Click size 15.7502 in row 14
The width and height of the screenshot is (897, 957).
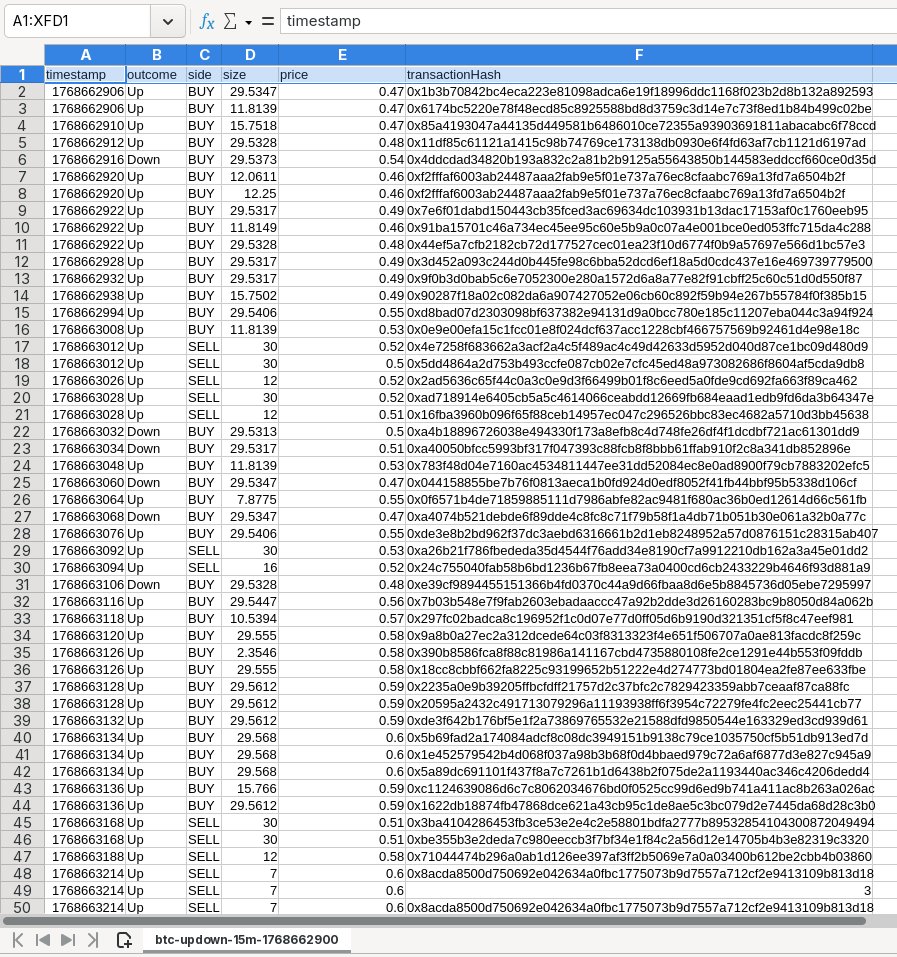pyautogui.click(x=250, y=296)
